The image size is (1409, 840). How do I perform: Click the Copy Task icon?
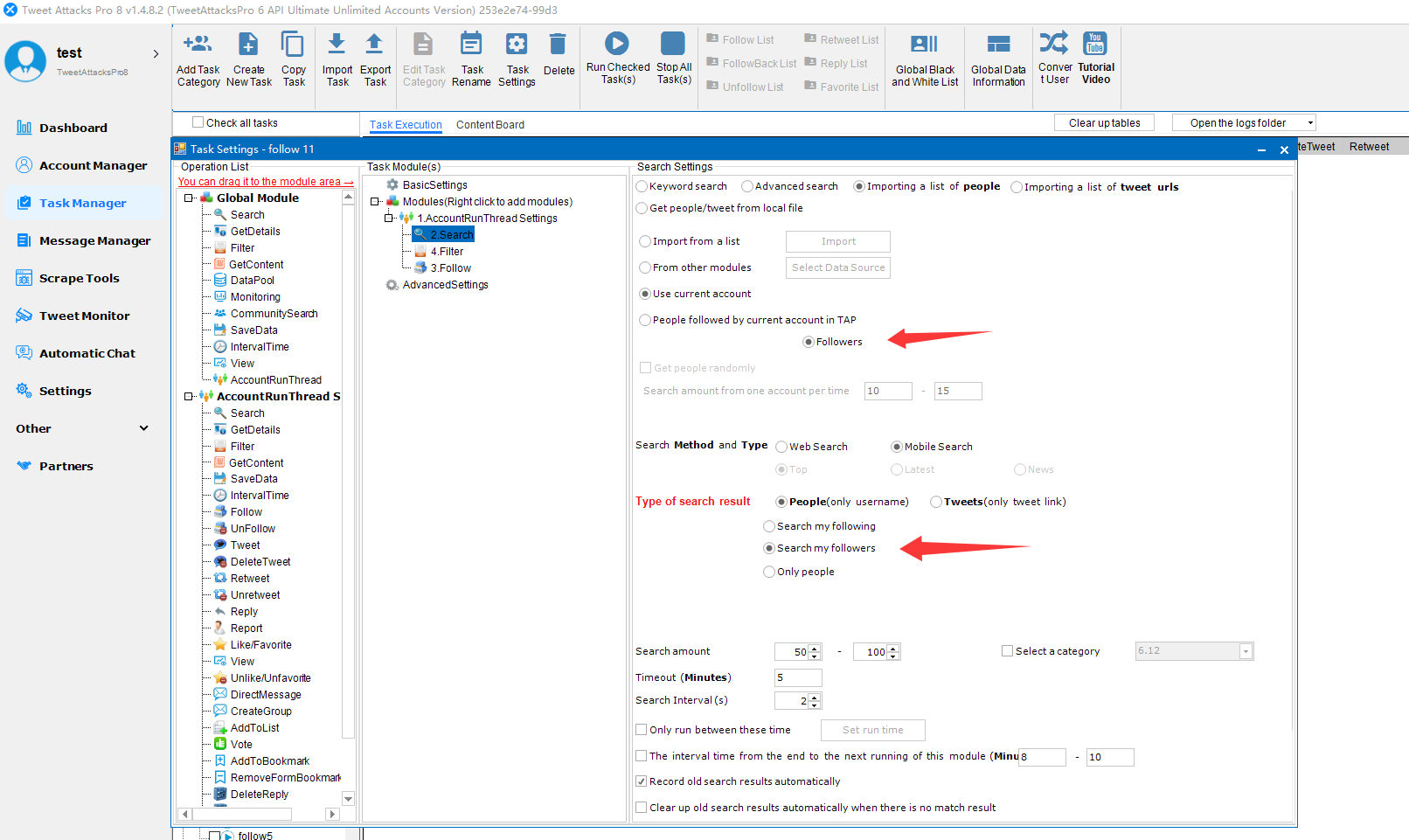(x=293, y=44)
